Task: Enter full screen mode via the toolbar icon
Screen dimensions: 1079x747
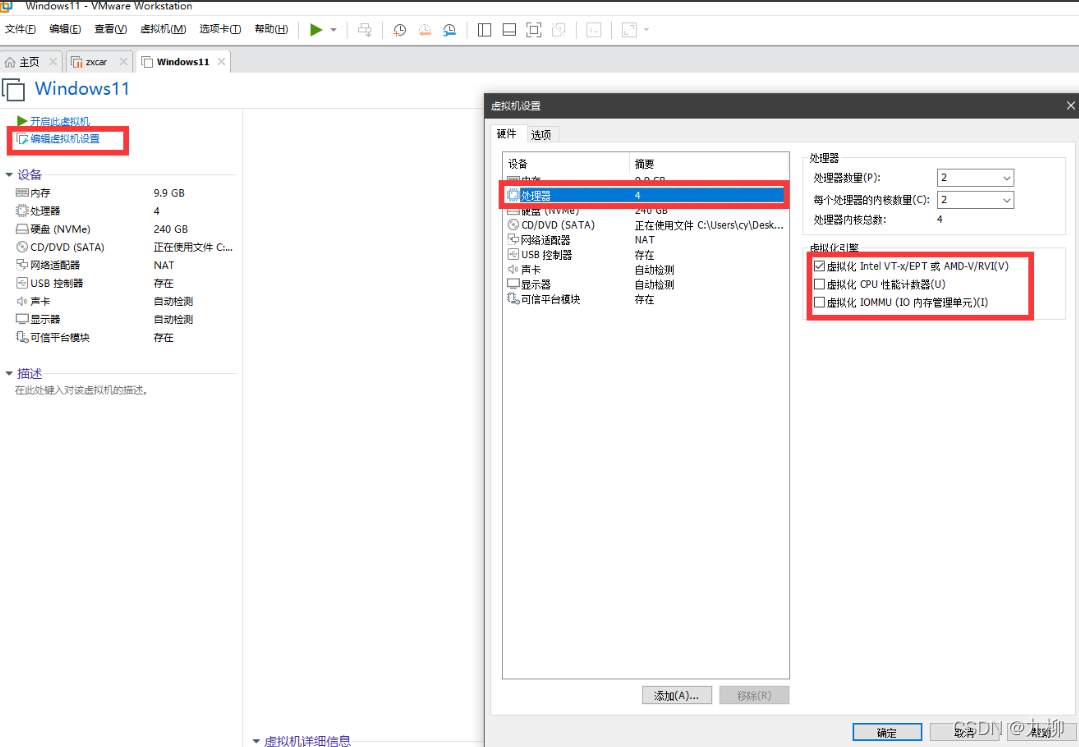Action: (533, 30)
